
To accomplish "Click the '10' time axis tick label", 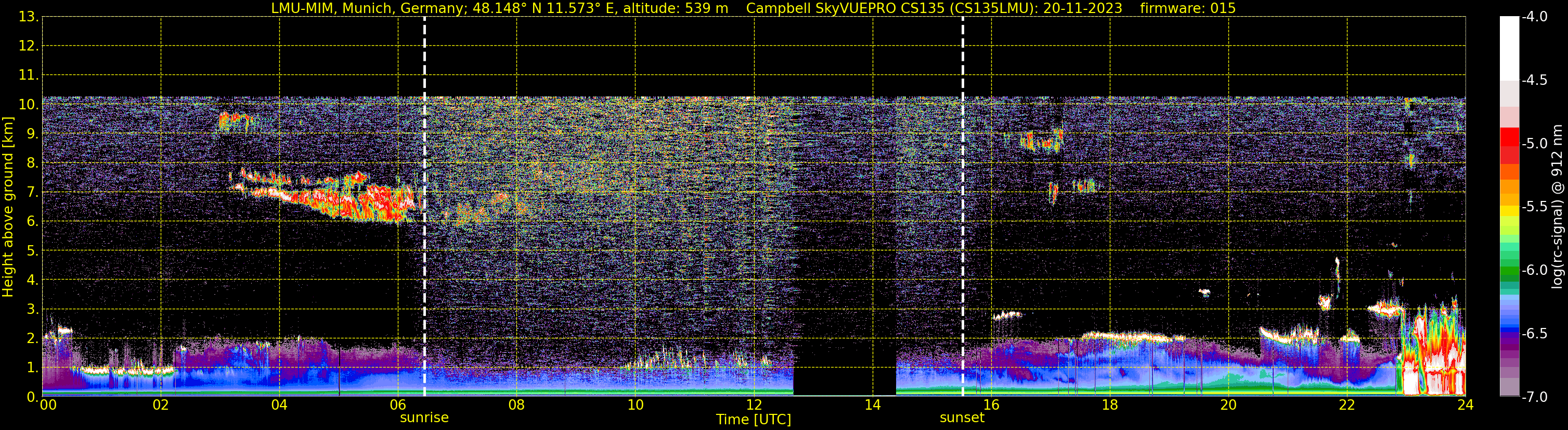I will pos(635,405).
